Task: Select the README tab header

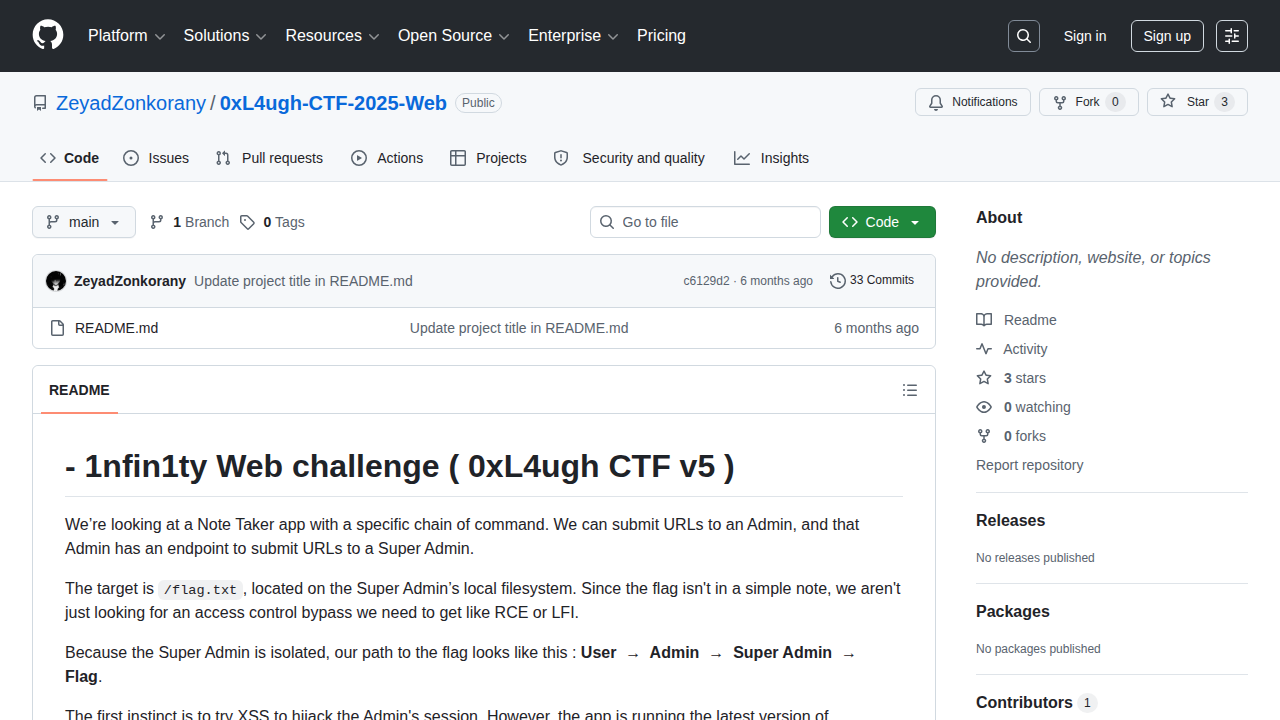Action: pyautogui.click(x=79, y=390)
